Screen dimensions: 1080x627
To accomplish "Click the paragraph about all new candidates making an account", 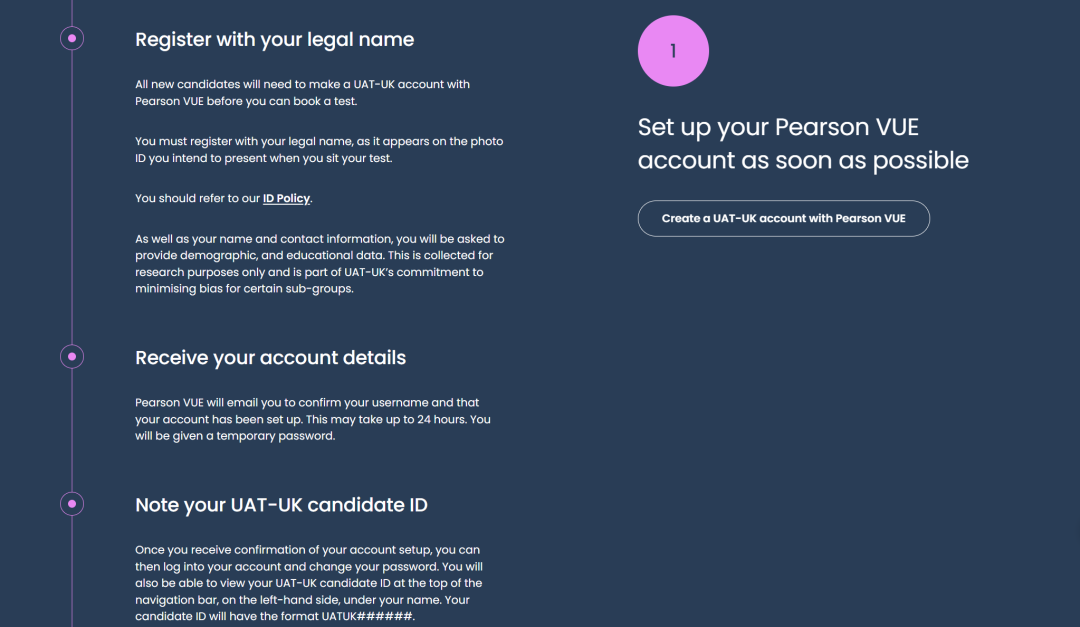I will point(302,93).
